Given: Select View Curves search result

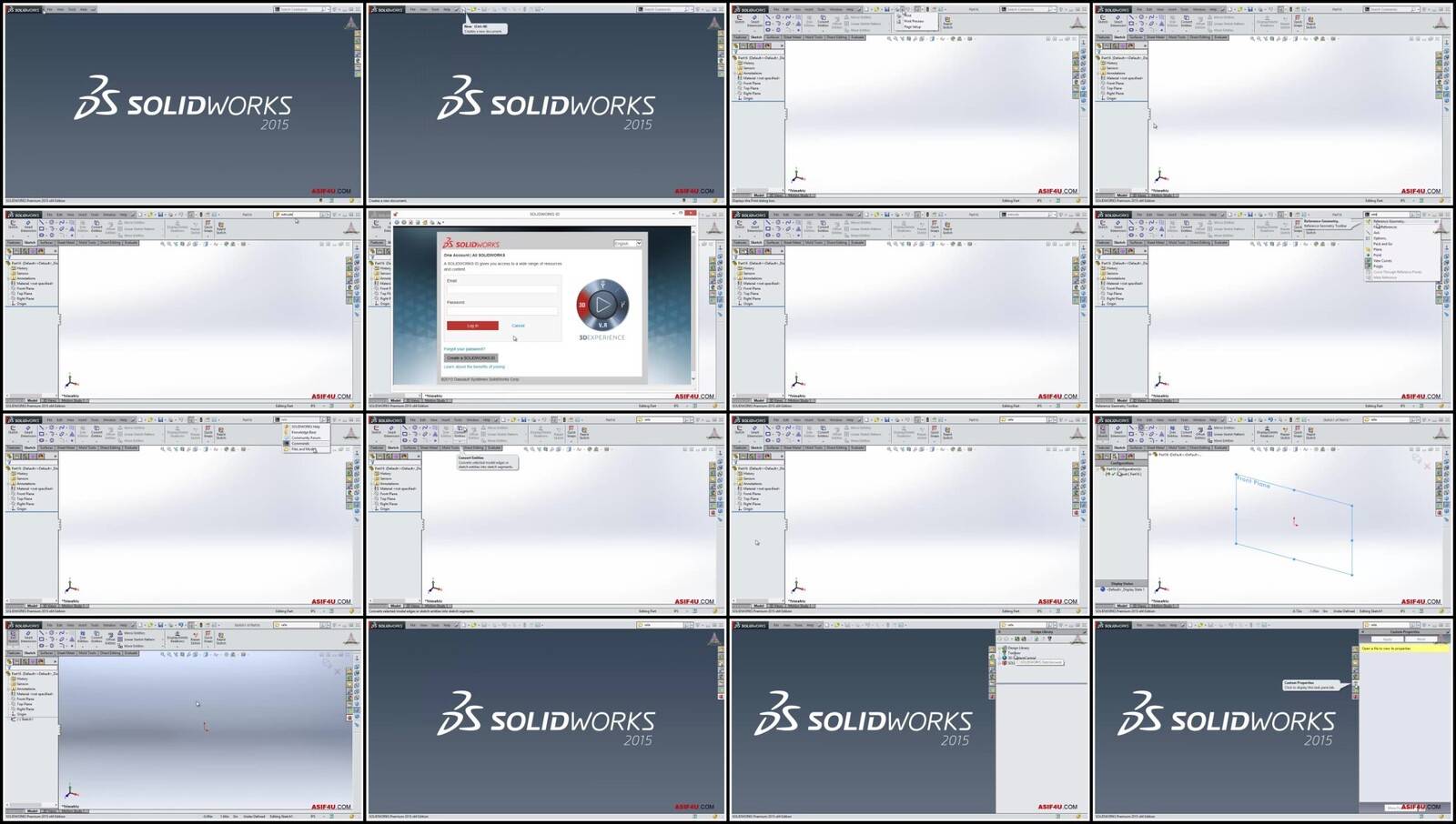Looking at the screenshot, I should [x=1382, y=261].
